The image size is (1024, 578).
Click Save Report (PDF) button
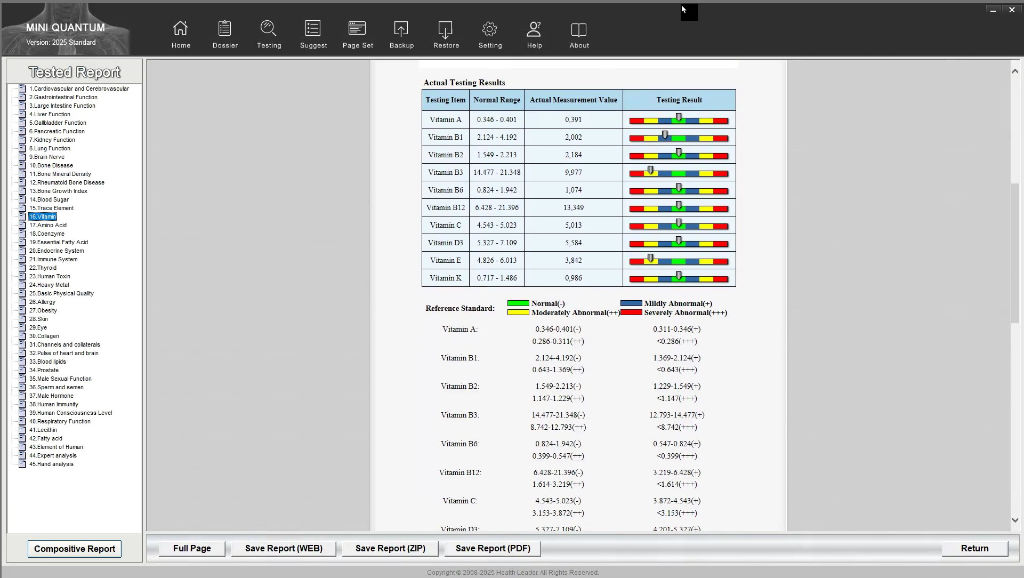click(492, 548)
